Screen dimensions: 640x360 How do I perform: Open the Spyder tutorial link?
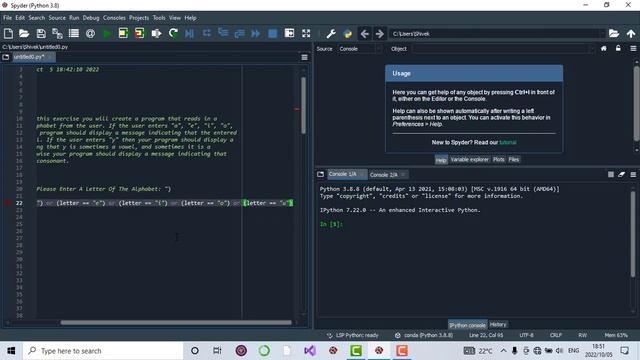pyautogui.click(x=508, y=142)
